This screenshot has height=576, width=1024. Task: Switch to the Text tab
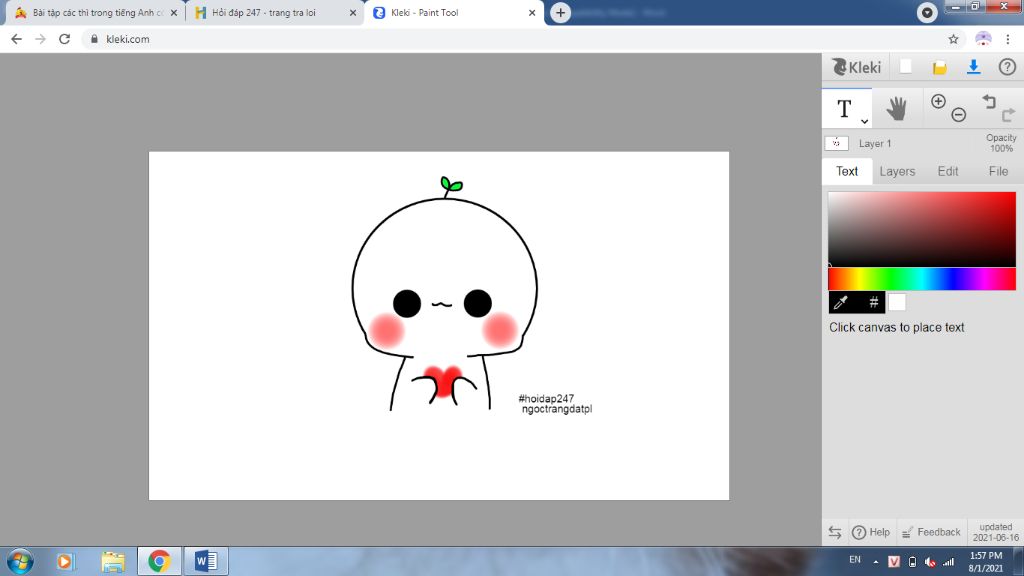tap(847, 171)
